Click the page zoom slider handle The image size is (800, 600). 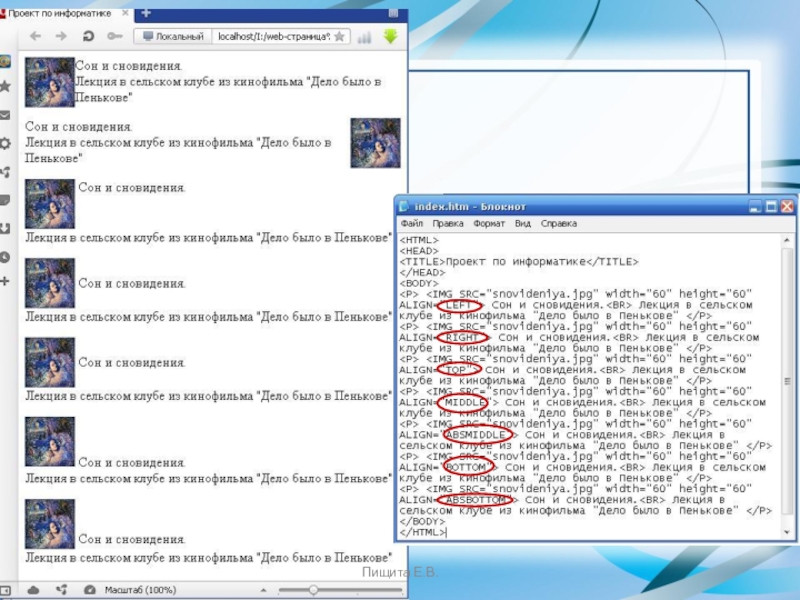coord(314,590)
